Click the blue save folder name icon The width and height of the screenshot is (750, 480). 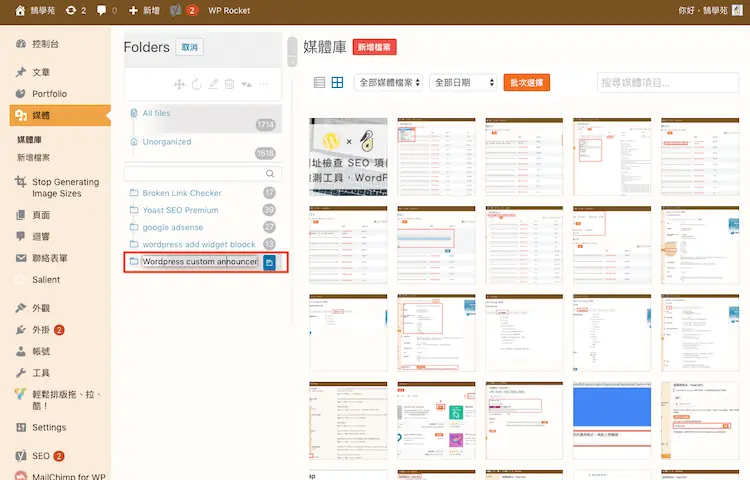[269, 262]
